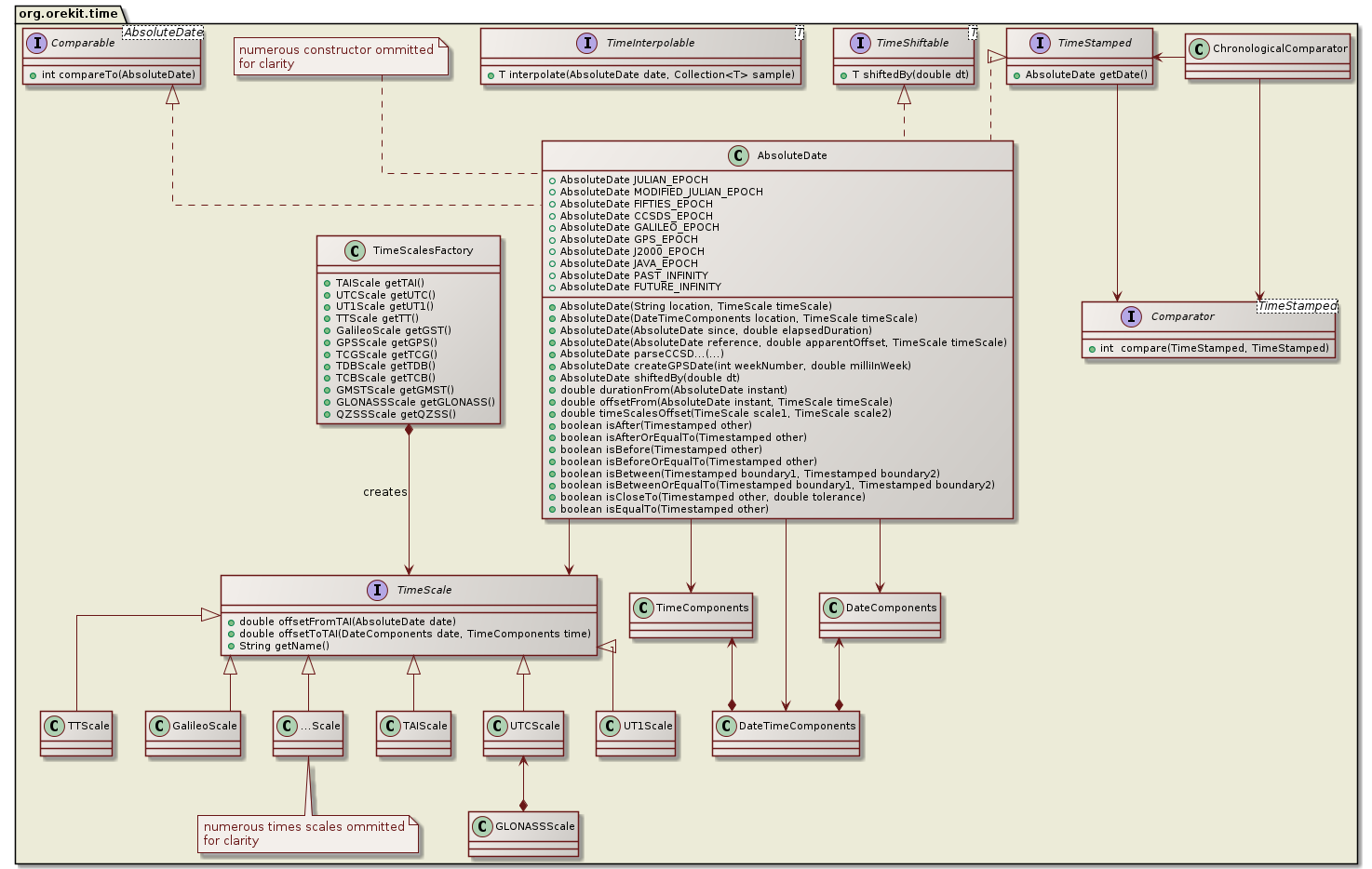Select the TimeScale interface icon
This screenshot has height=869, width=1372.
(376, 589)
